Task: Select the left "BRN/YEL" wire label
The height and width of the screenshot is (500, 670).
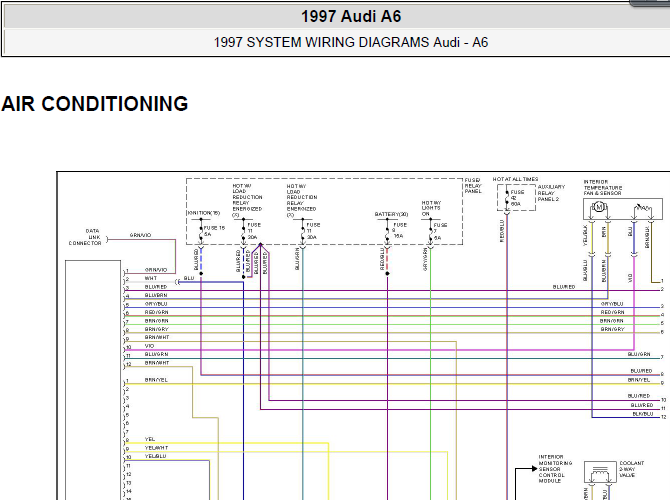Action: [156, 380]
